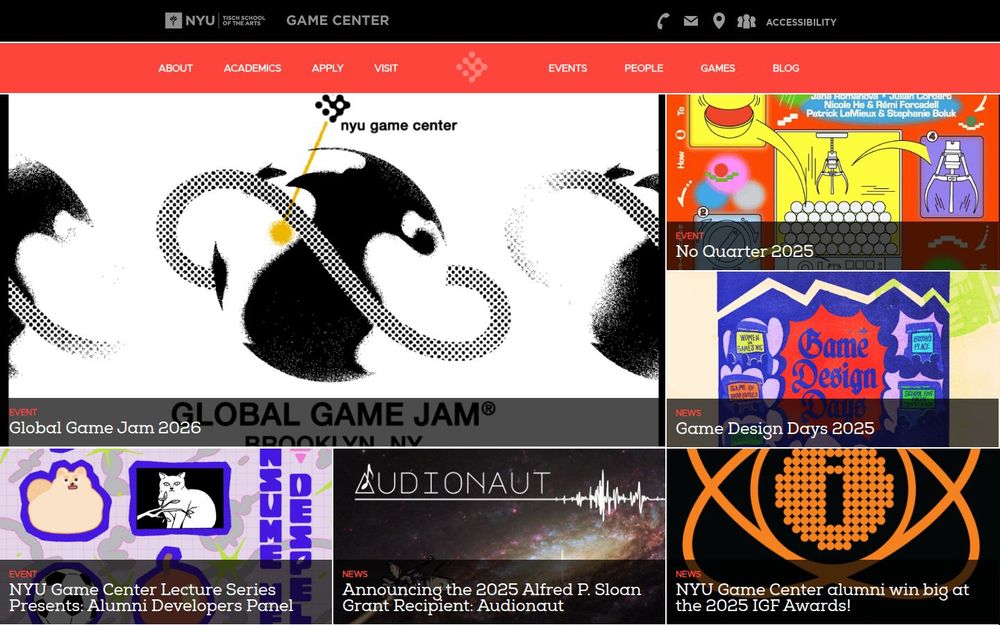Screen dimensions: 1000x625
Task: Click the Tisch School of the Arts text
Action: coord(243,20)
